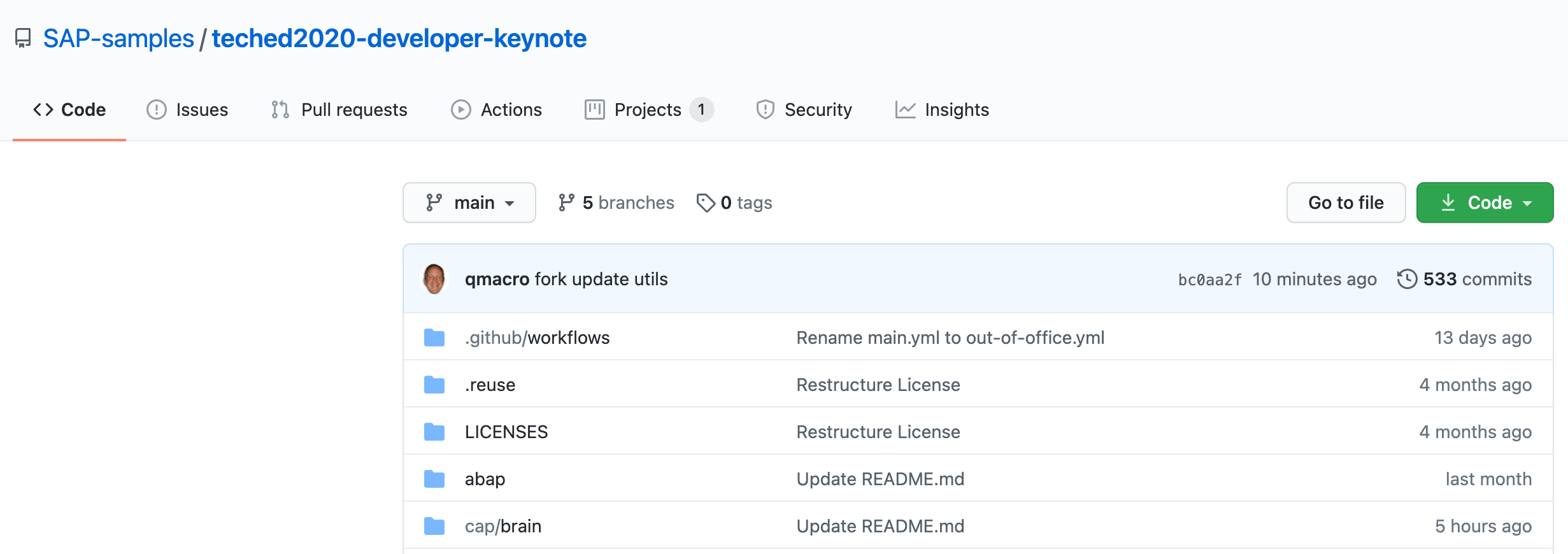Open the Restructure License commit for .reuse
The width and height of the screenshot is (1568, 554).
[x=878, y=385]
